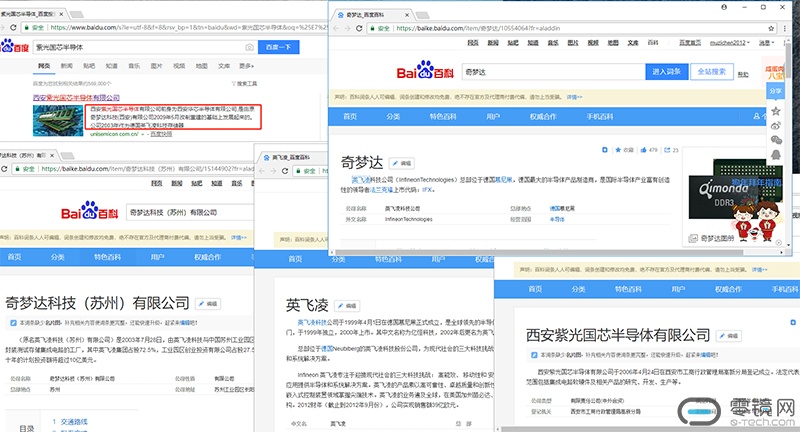Click the WeChat share icon in the right sidebar
The image size is (800, 432).
coord(775,141)
